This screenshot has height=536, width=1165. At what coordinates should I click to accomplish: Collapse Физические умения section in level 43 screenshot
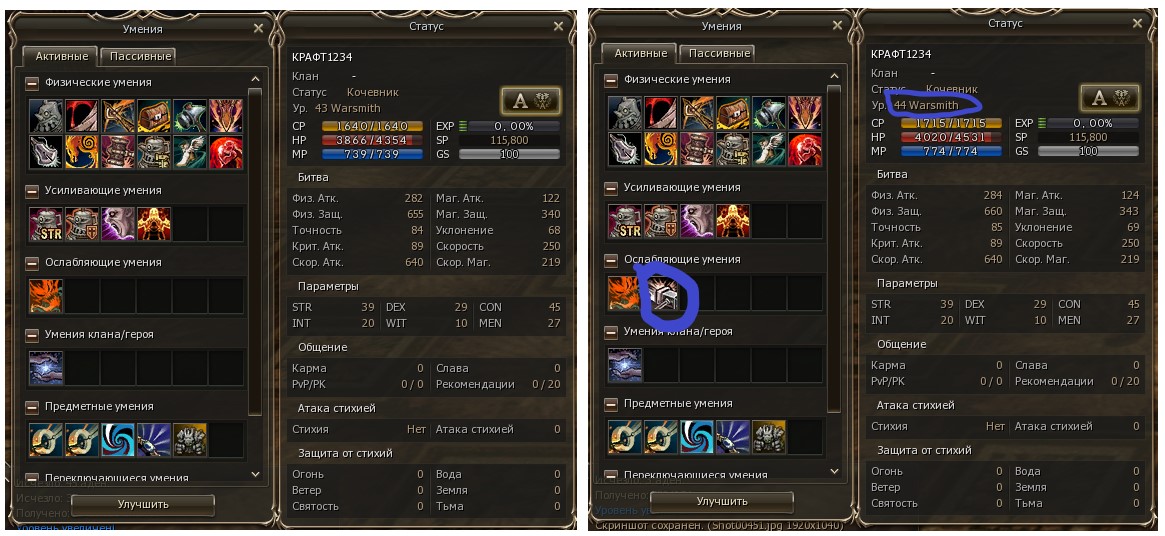coord(32,83)
